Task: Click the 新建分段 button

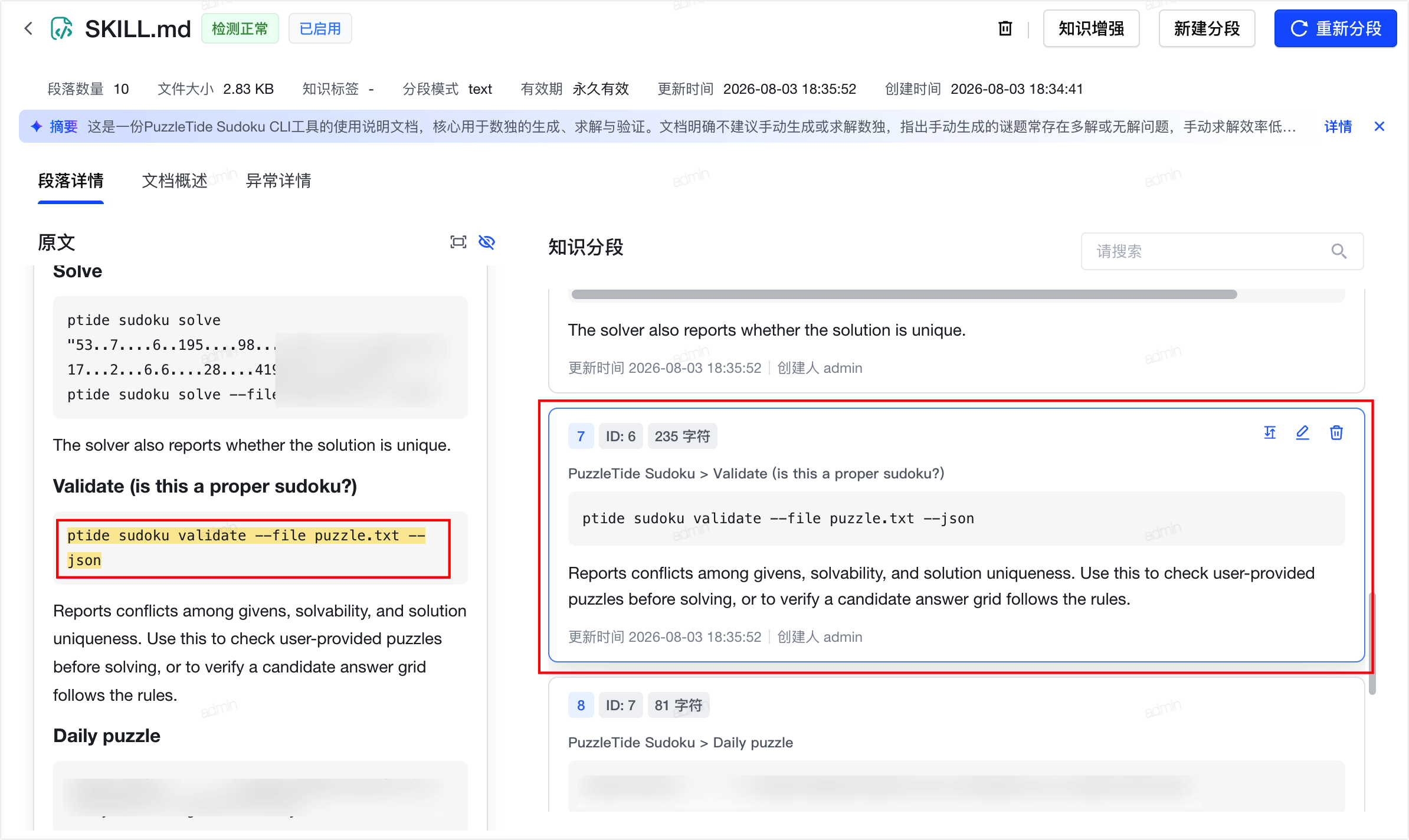Action: (x=1207, y=28)
